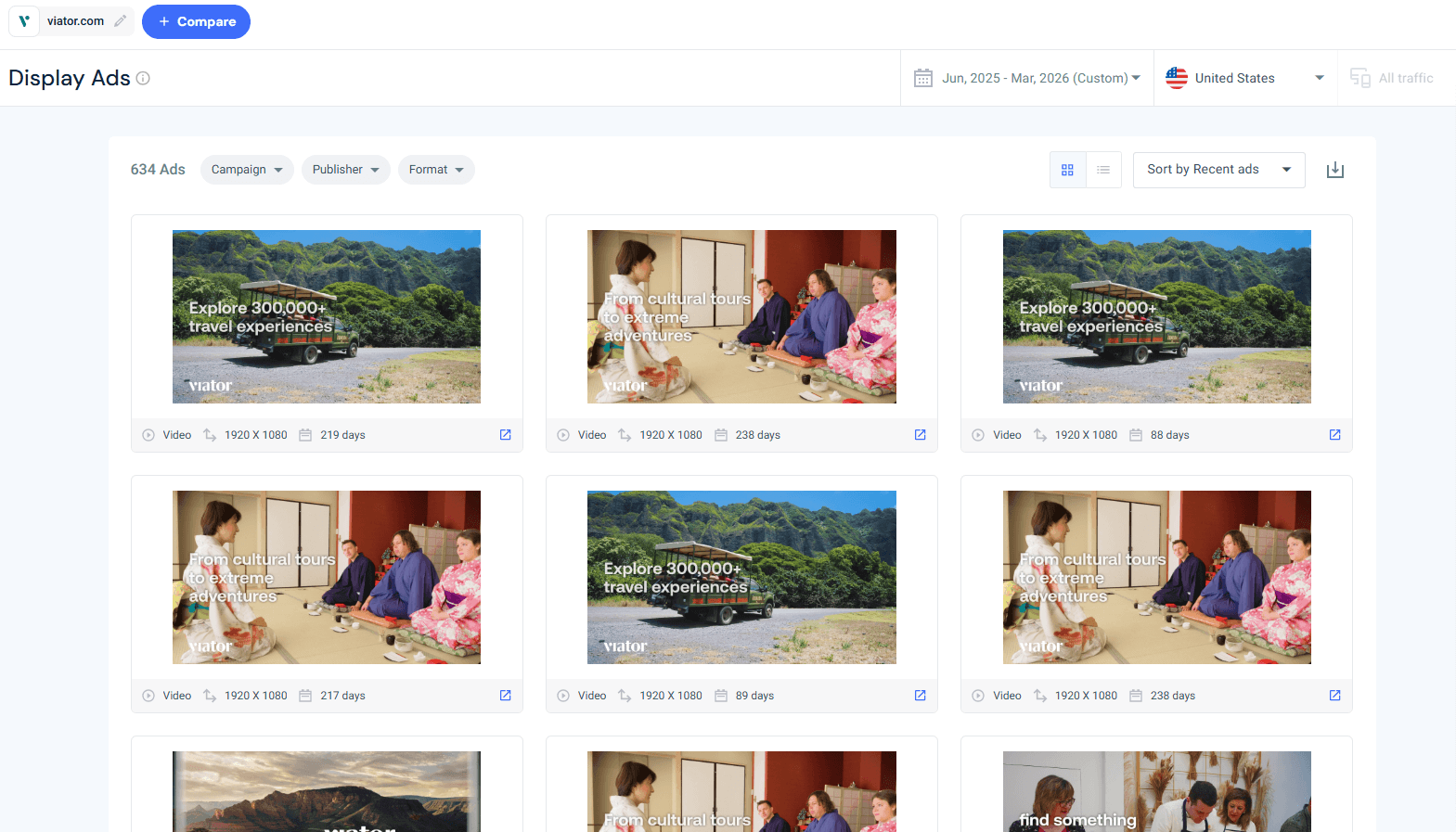
Task: Click "1920 X 1080" in the 88 days card
Action: [x=1087, y=435]
